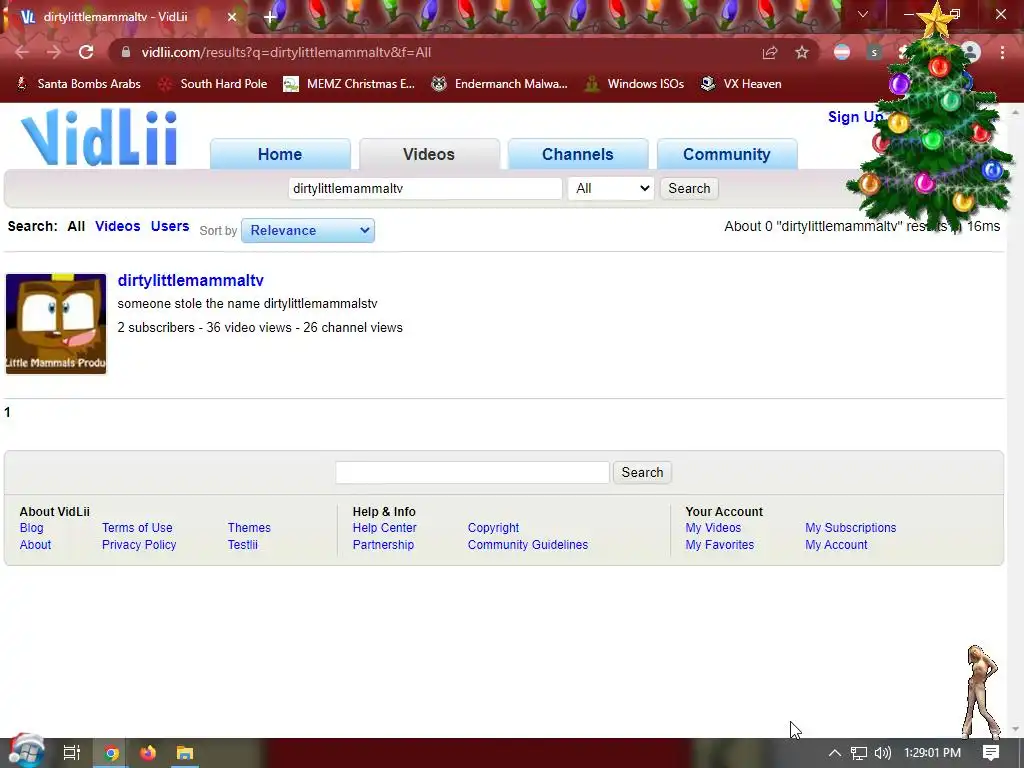Open the Channels tab
This screenshot has height=768, width=1024.
(x=577, y=154)
